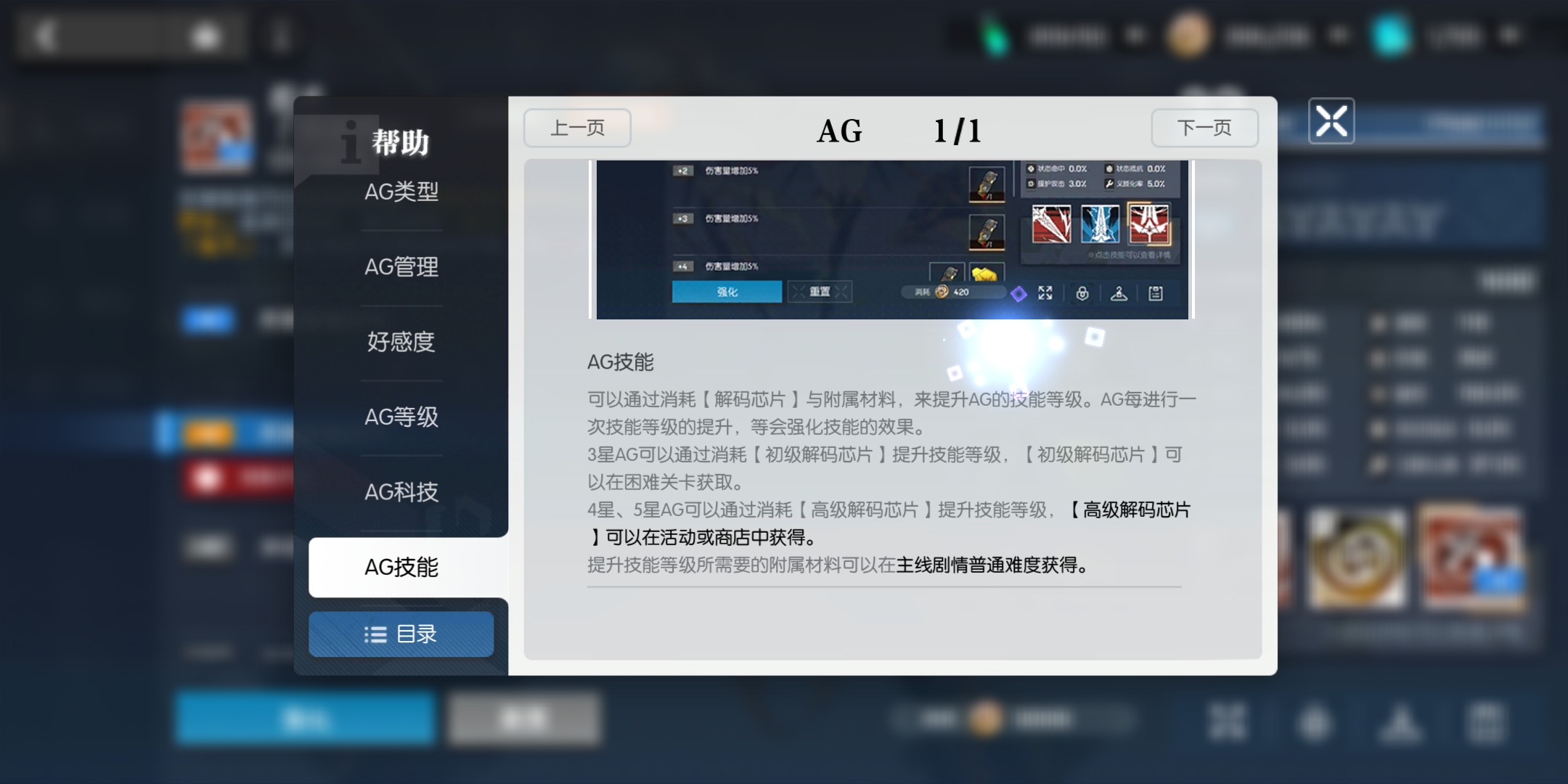The image size is (1568, 784).
Task: Open the AG类型 help topic
Action: click(x=401, y=192)
